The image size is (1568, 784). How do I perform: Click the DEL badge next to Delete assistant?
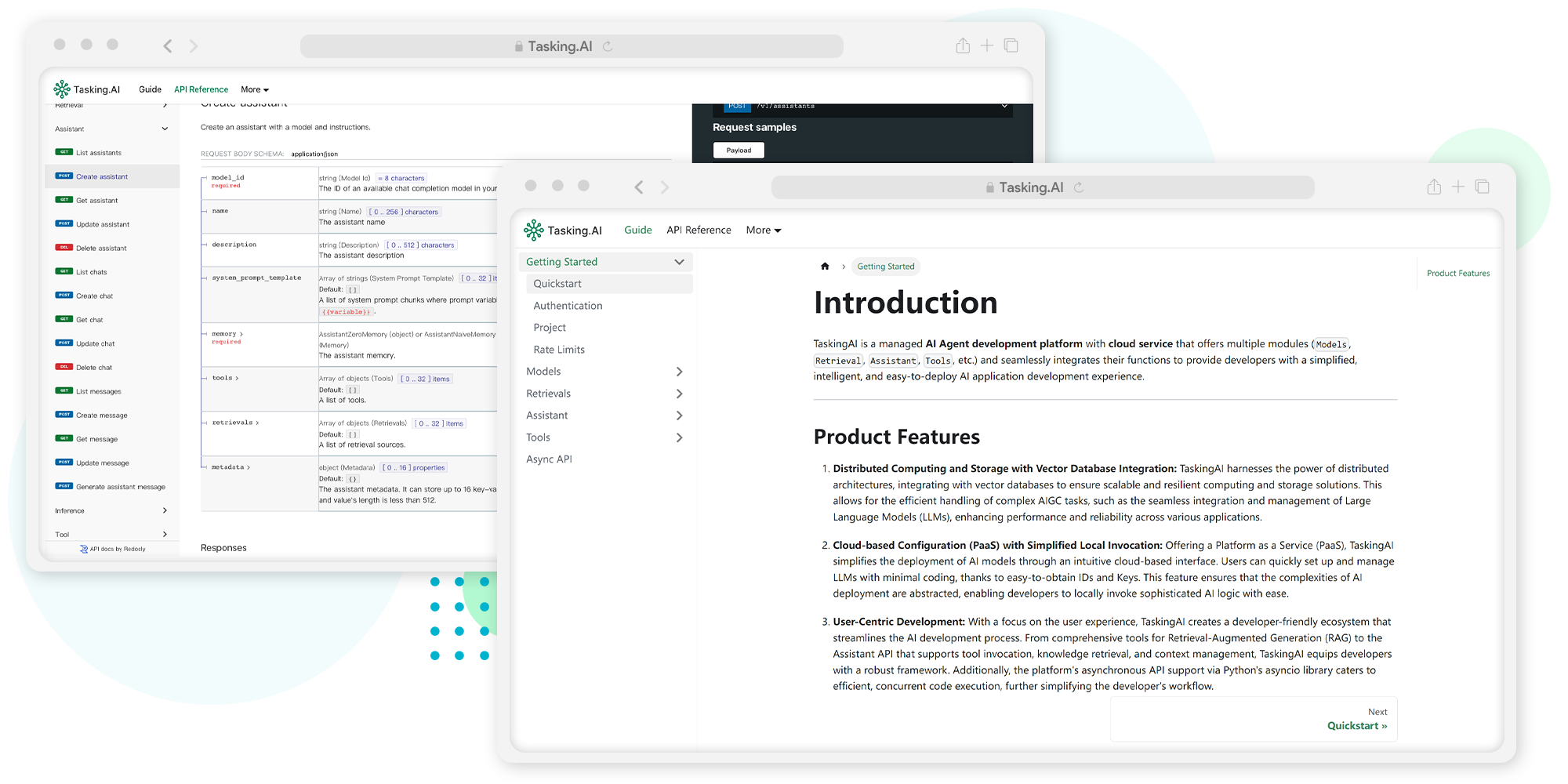click(x=64, y=248)
